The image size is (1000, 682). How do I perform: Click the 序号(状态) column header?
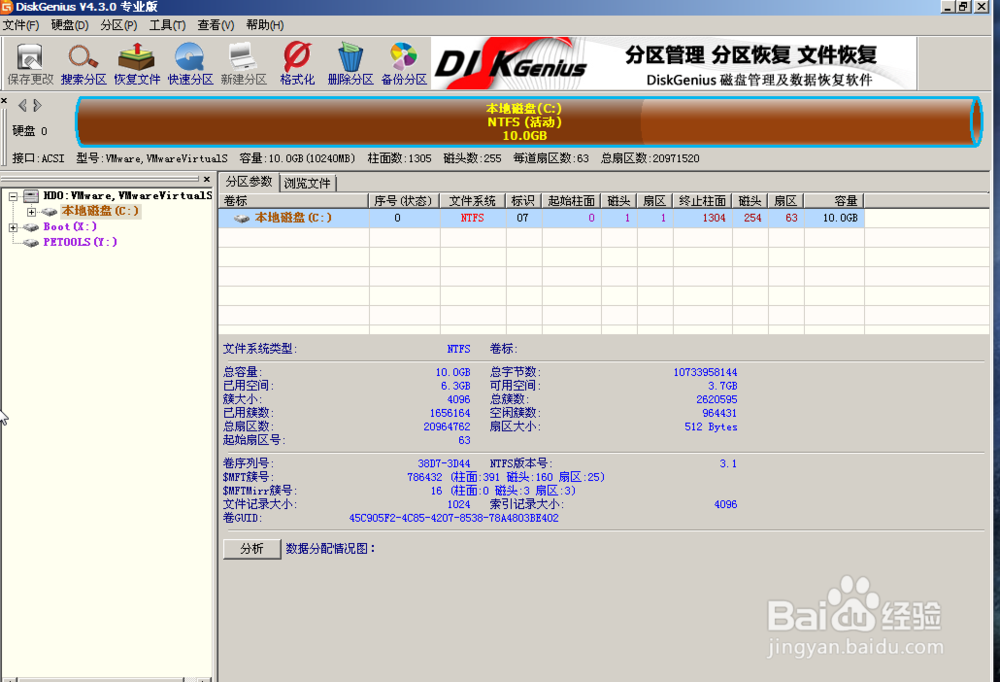coord(404,201)
